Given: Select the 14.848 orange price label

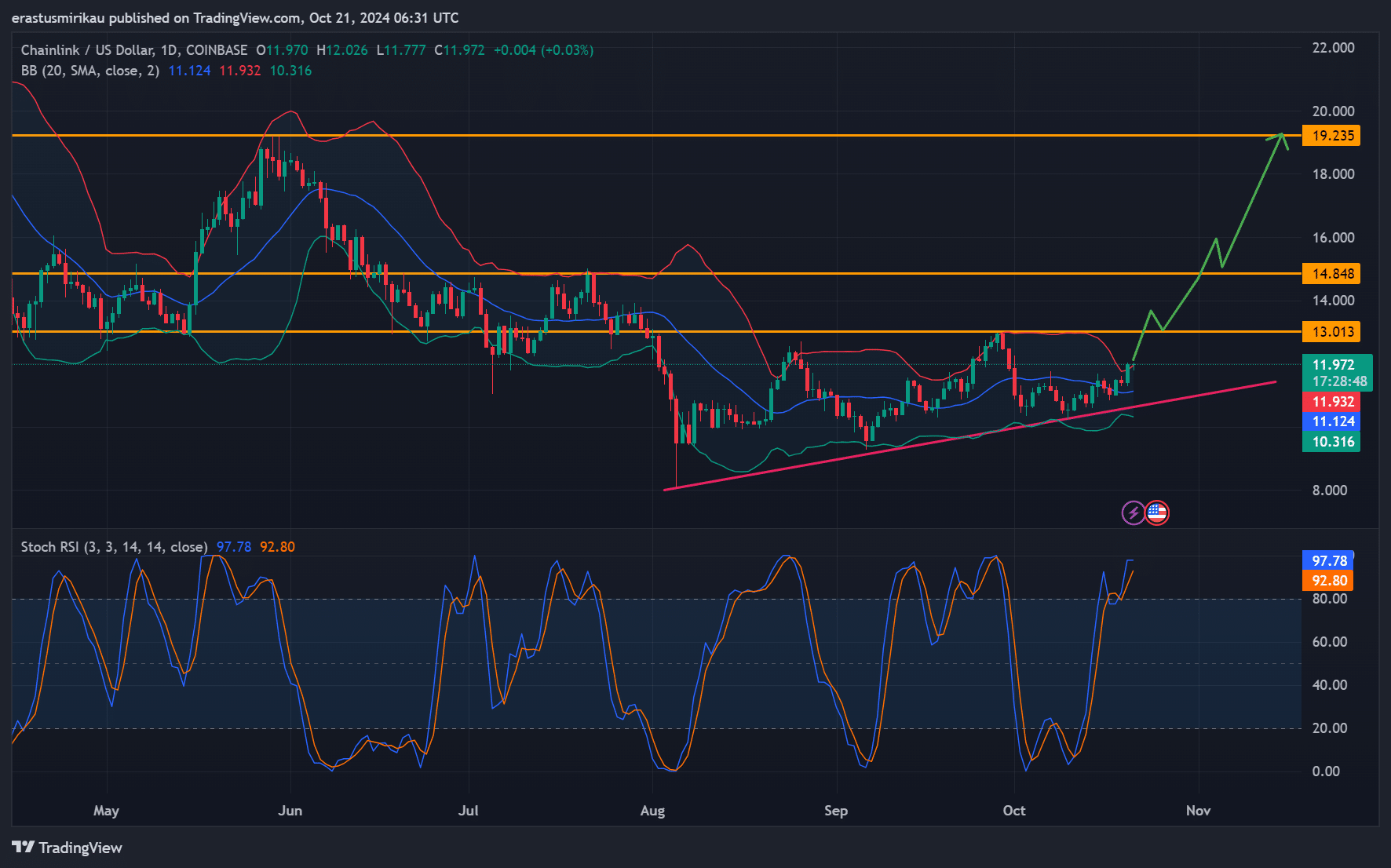Looking at the screenshot, I should pos(1331,274).
